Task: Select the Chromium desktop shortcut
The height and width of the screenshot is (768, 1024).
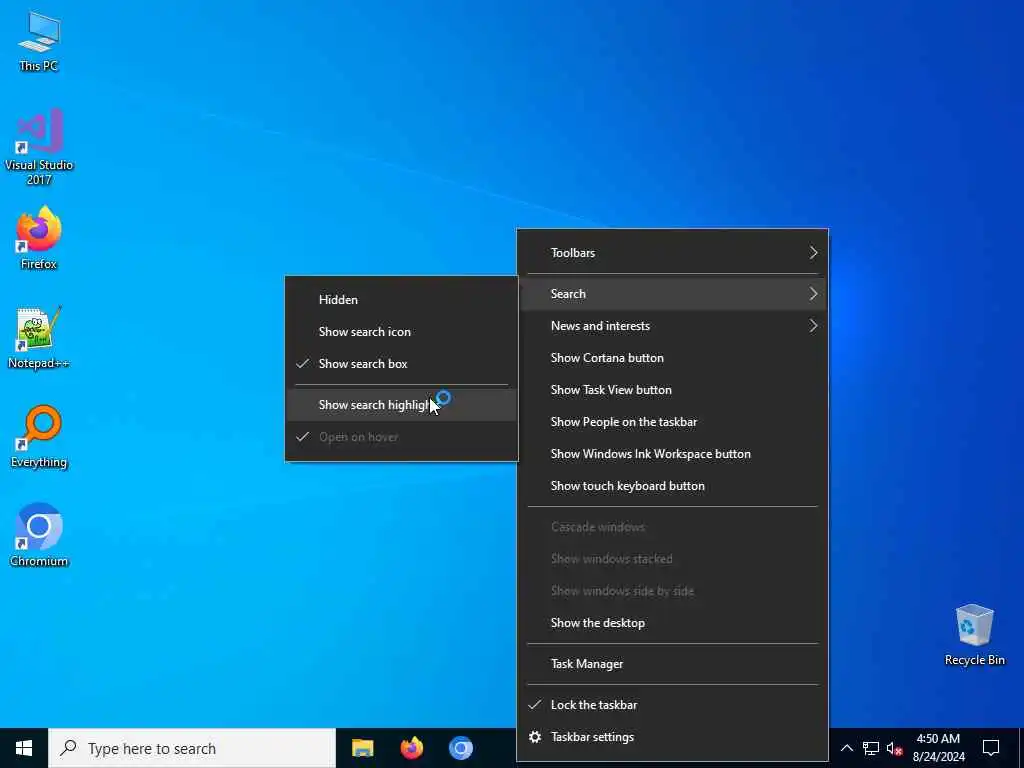Action: pos(39,536)
